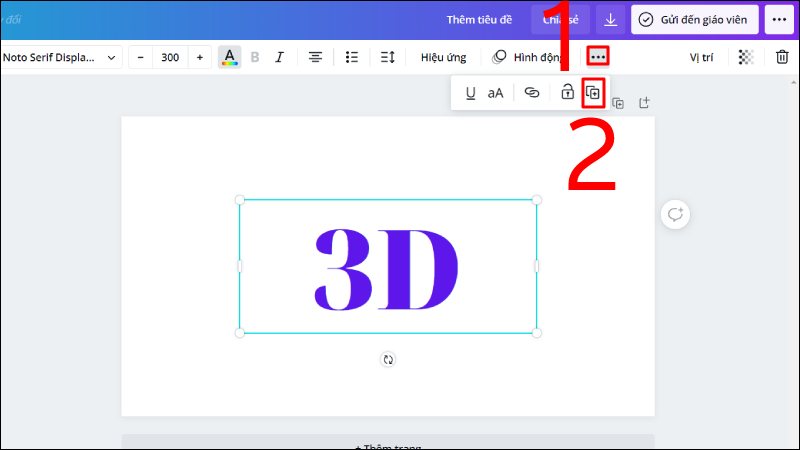800x450 pixels.
Task: Toggle italic formatting
Action: coord(279,57)
